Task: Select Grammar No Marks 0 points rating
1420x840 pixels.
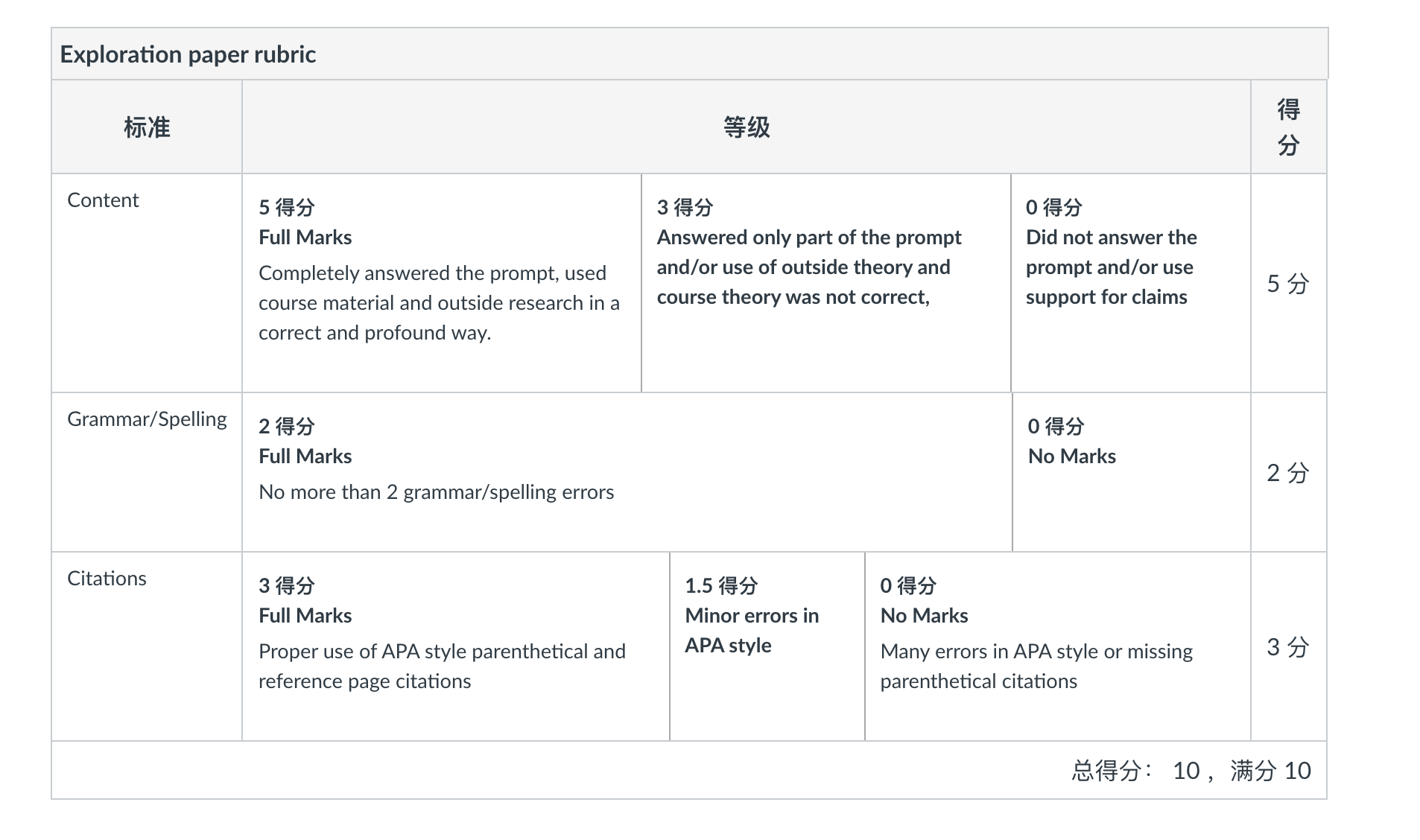Action: pos(1131,472)
